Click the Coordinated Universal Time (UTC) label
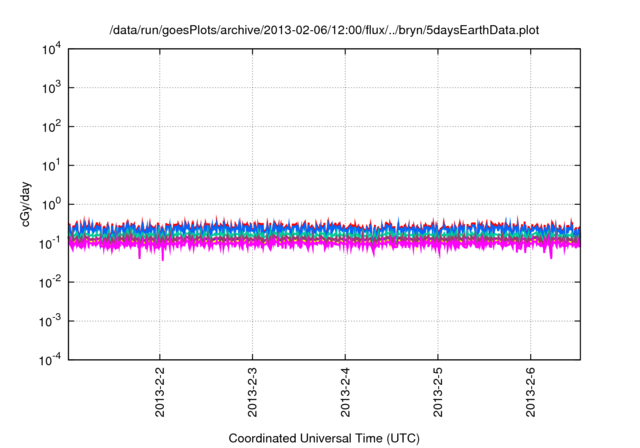The height and width of the screenshot is (448, 640). tap(324, 438)
